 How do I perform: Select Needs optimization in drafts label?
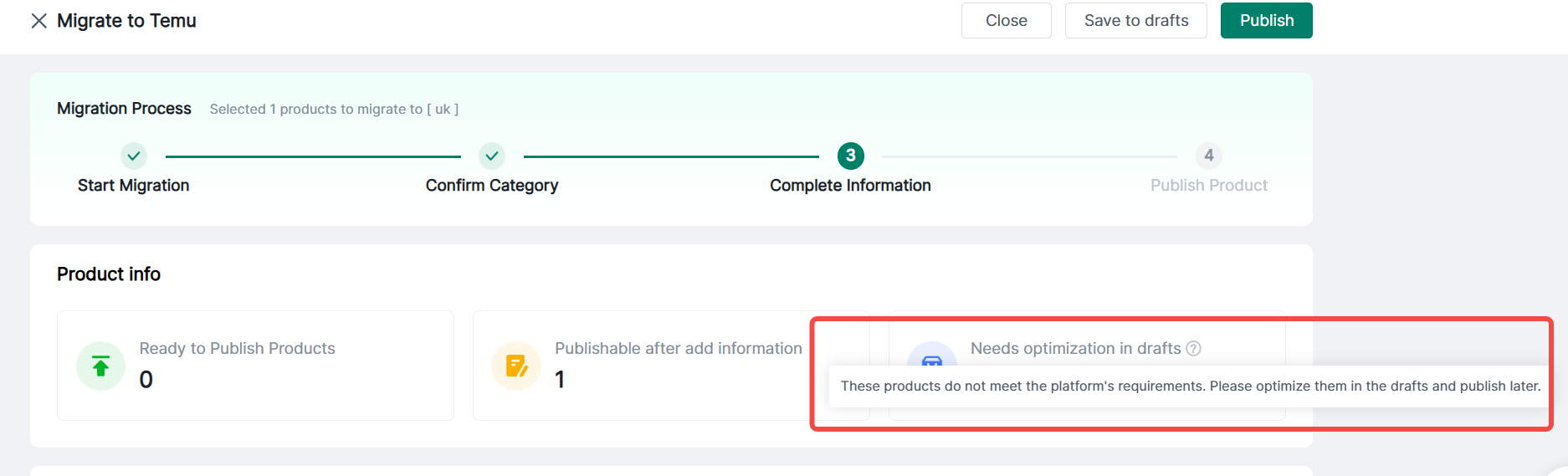click(1075, 349)
